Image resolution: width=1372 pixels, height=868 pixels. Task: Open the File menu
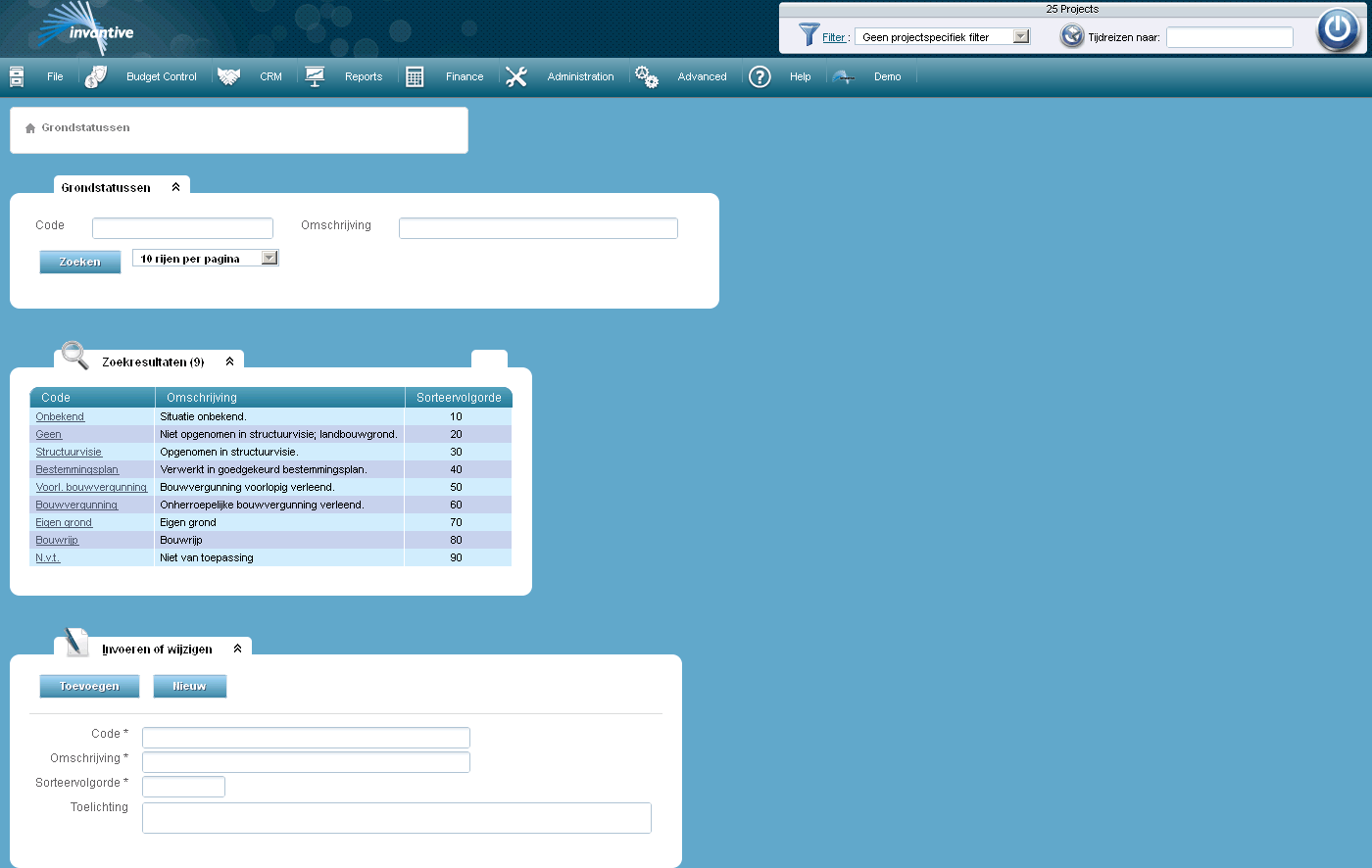pyautogui.click(x=55, y=76)
